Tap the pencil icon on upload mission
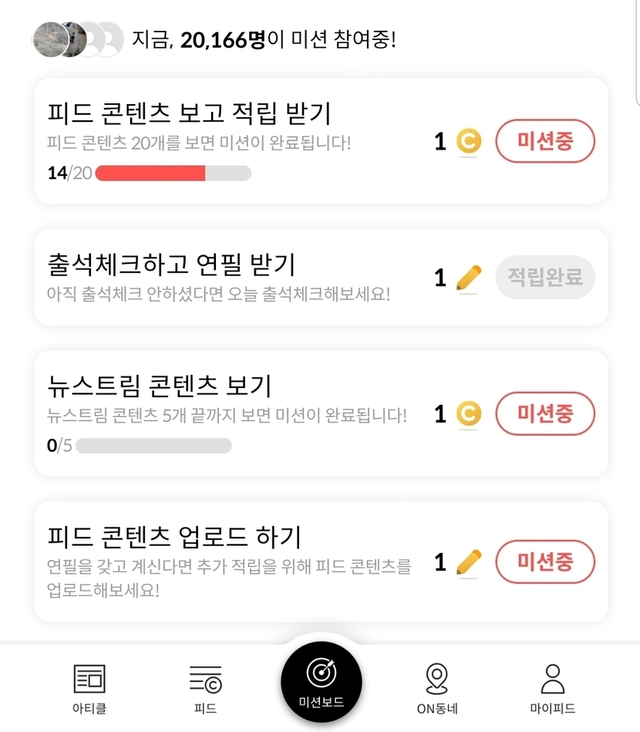 (x=468, y=563)
